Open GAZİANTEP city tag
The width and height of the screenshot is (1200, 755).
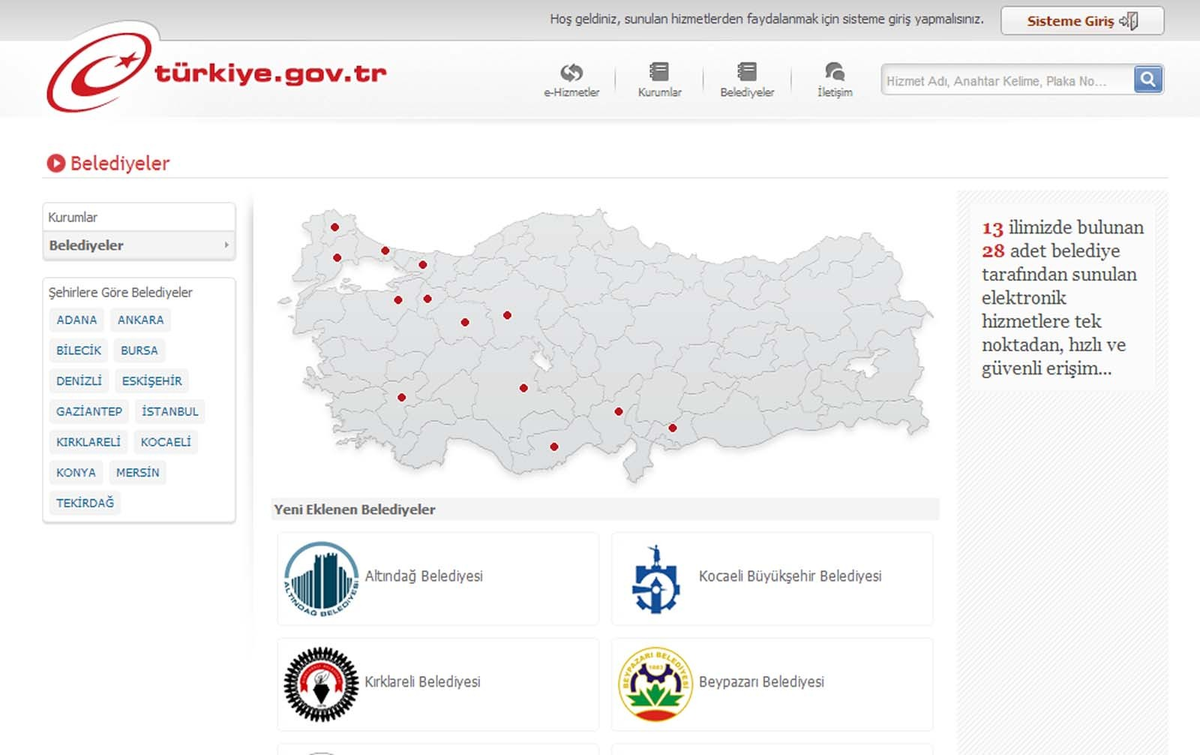[x=89, y=411]
